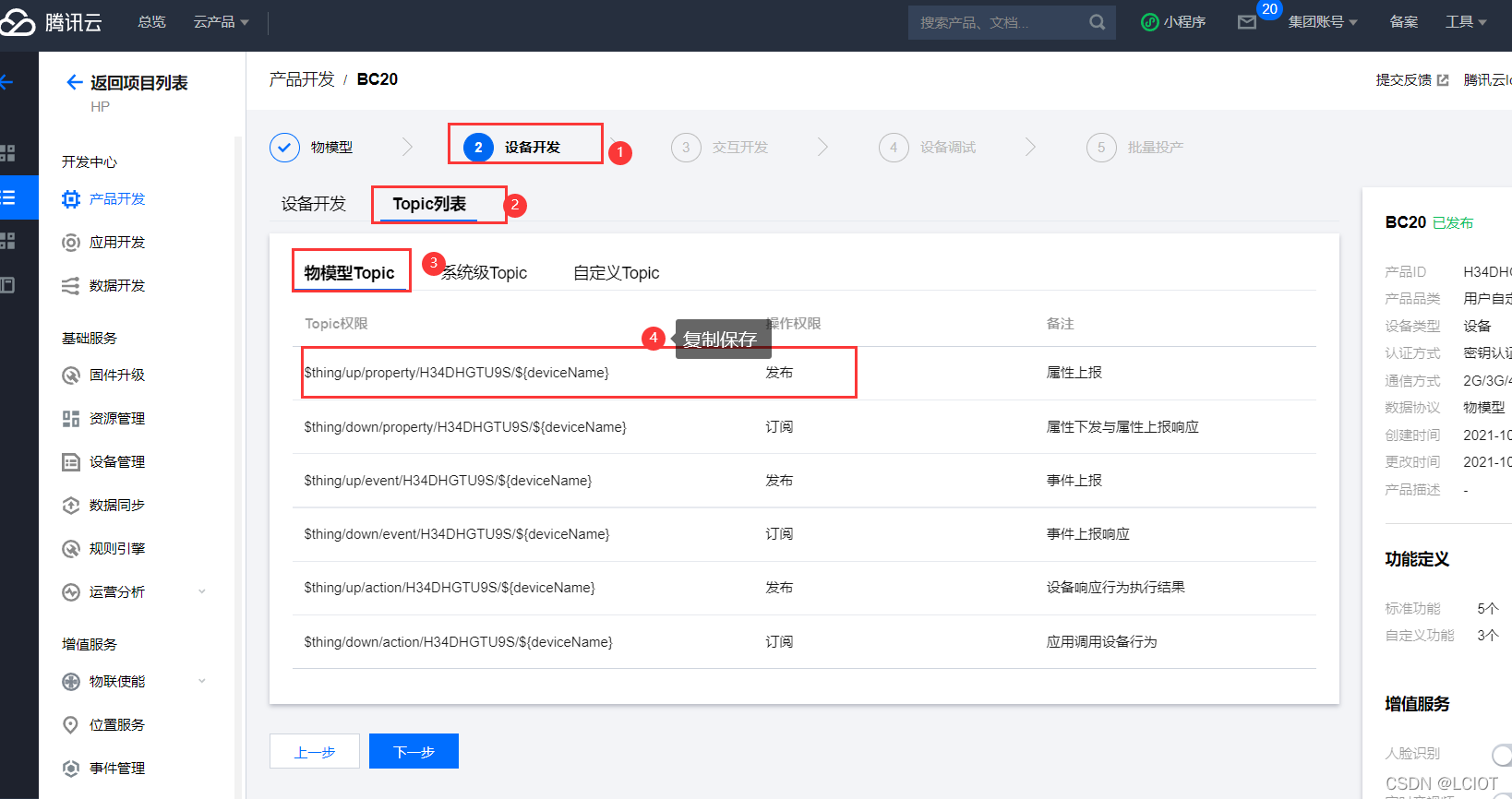This screenshot has width=1512, height=799.
Task: Click the 运营分析 sidebar icon
Action: pos(71,591)
